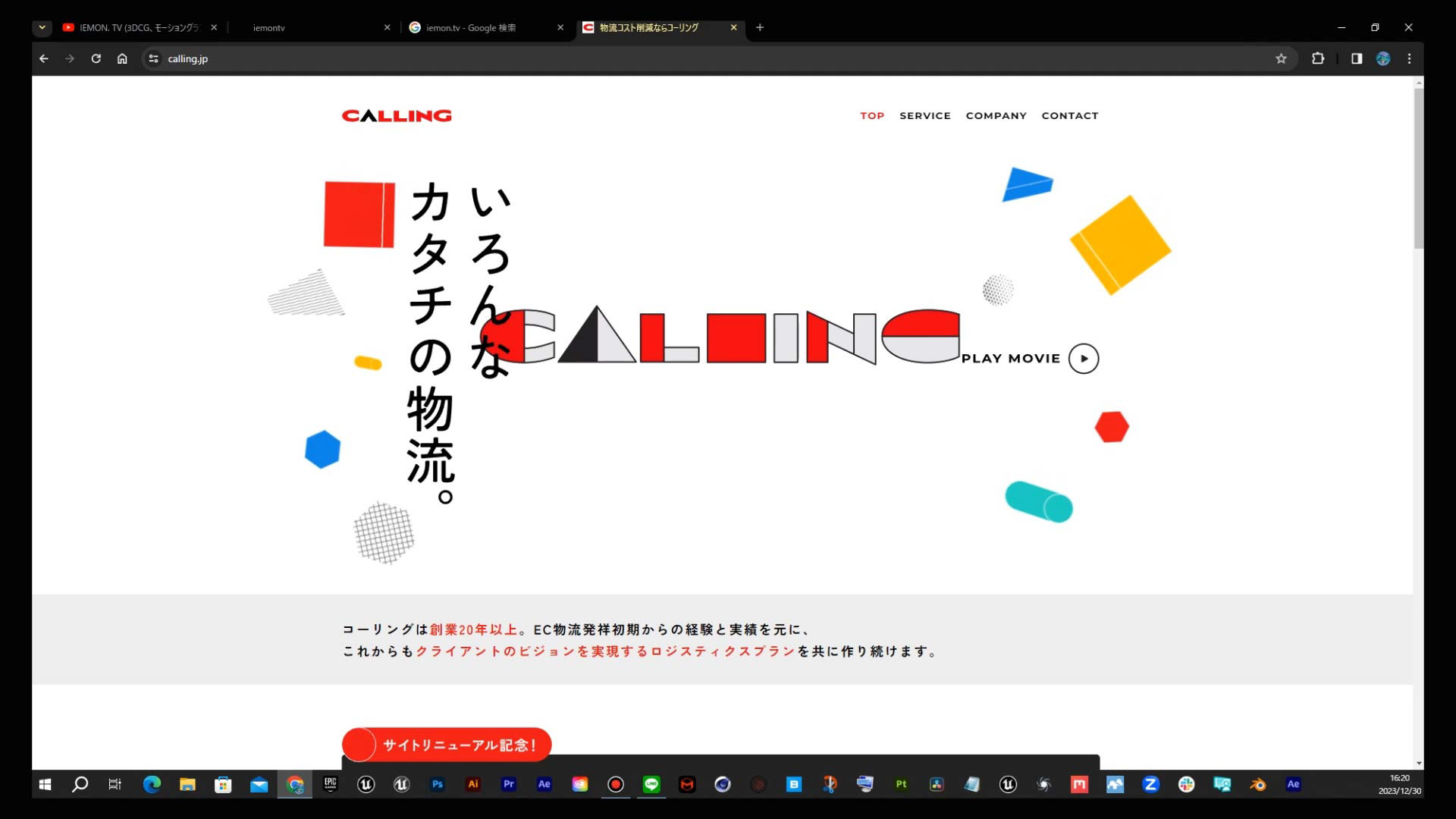Go to the COMPANY page link
Image resolution: width=1456 pixels, height=819 pixels.
(996, 116)
